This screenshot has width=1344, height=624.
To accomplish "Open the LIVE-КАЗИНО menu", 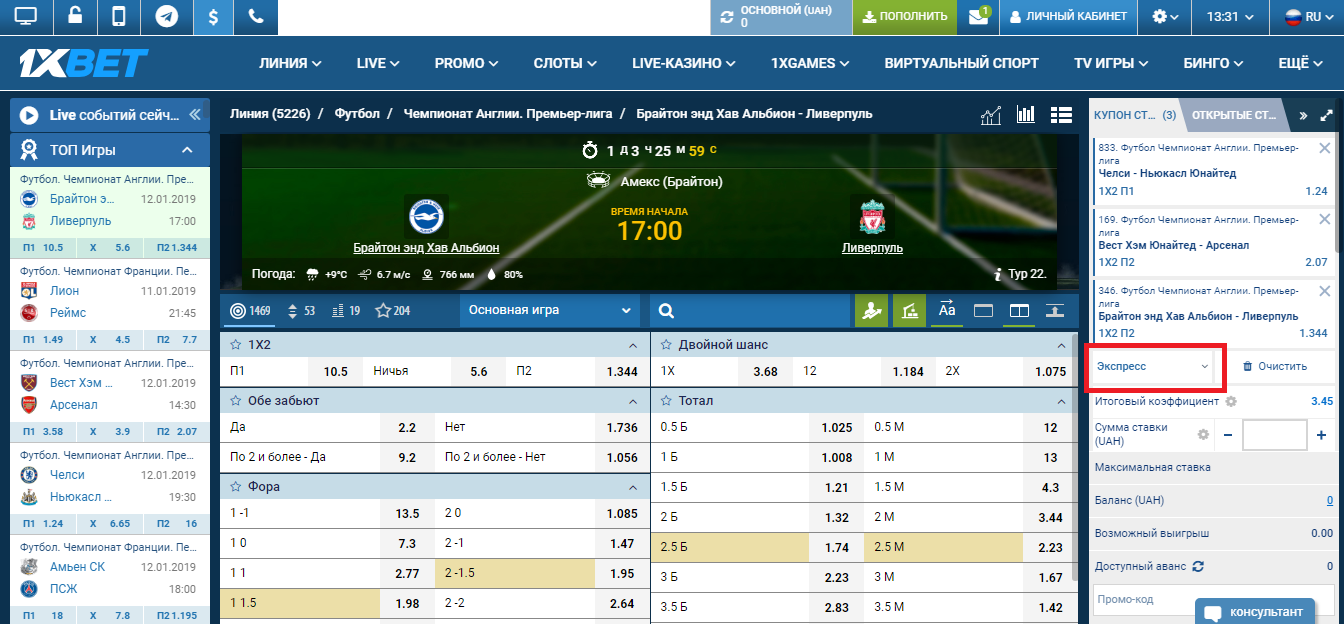I will 684,63.
